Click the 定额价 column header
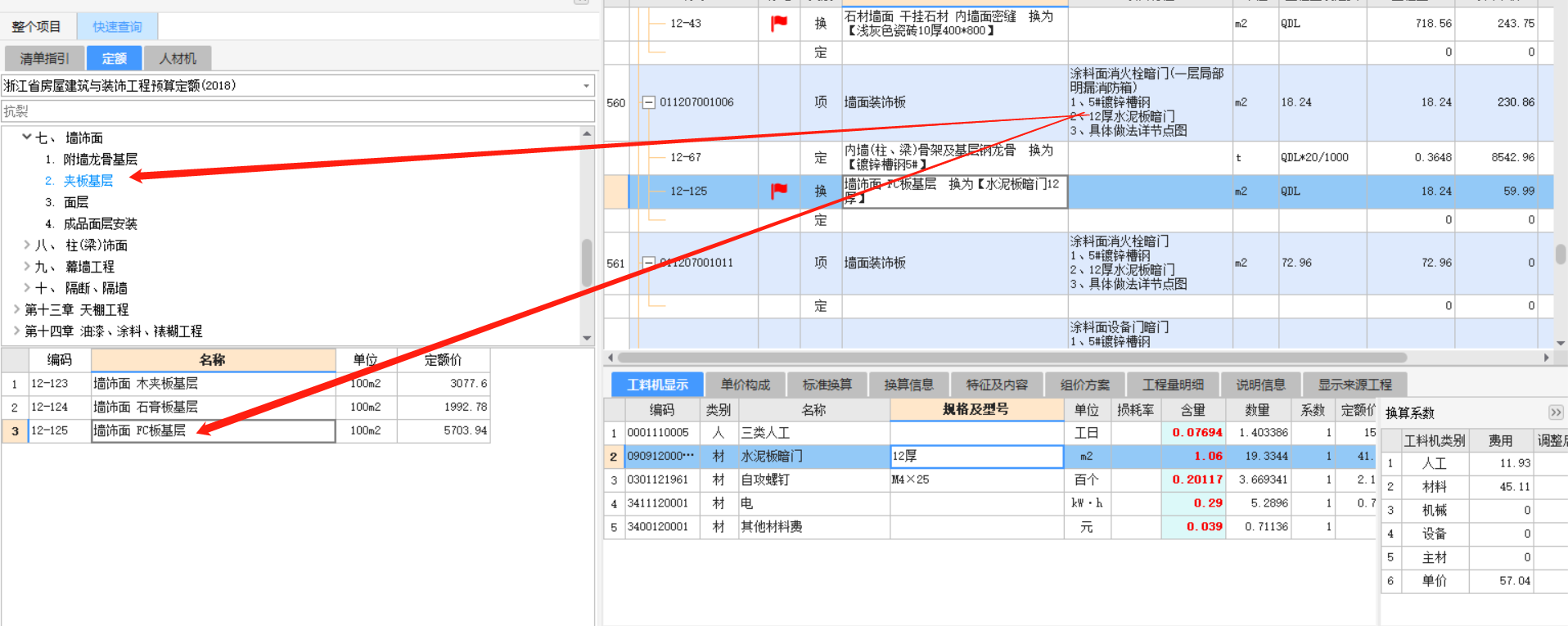1568x626 pixels. click(x=443, y=360)
